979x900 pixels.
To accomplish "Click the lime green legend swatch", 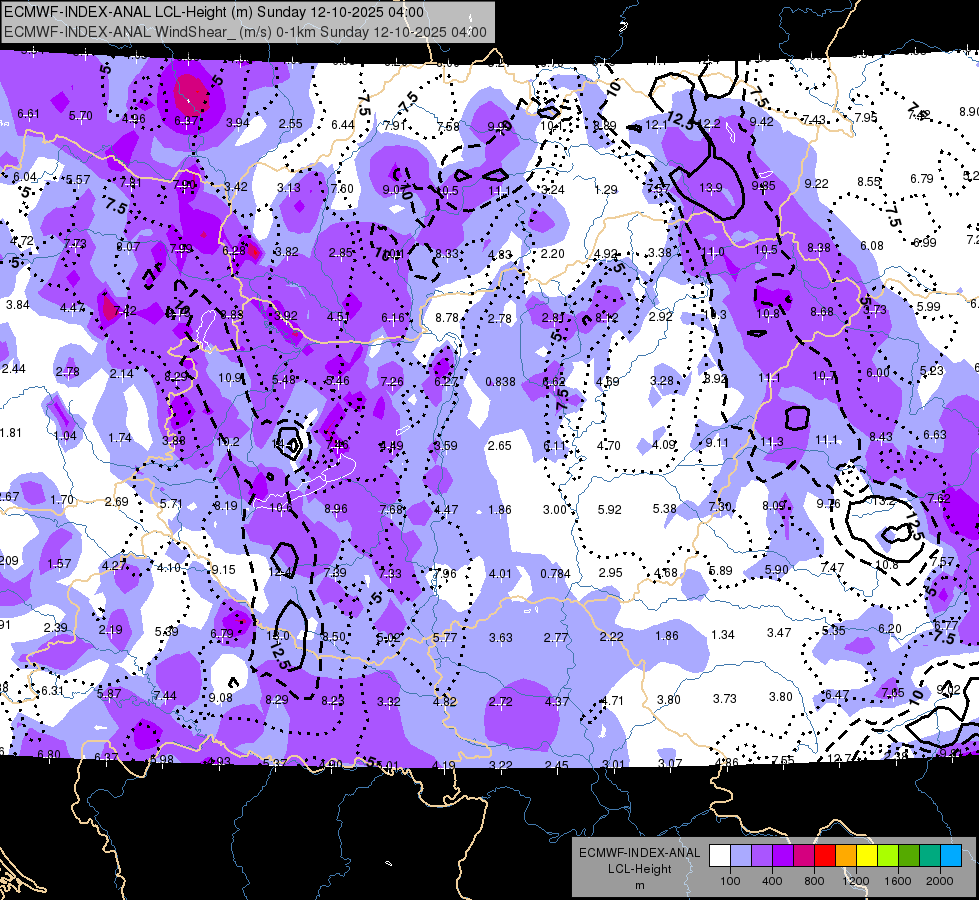I will coord(888,855).
